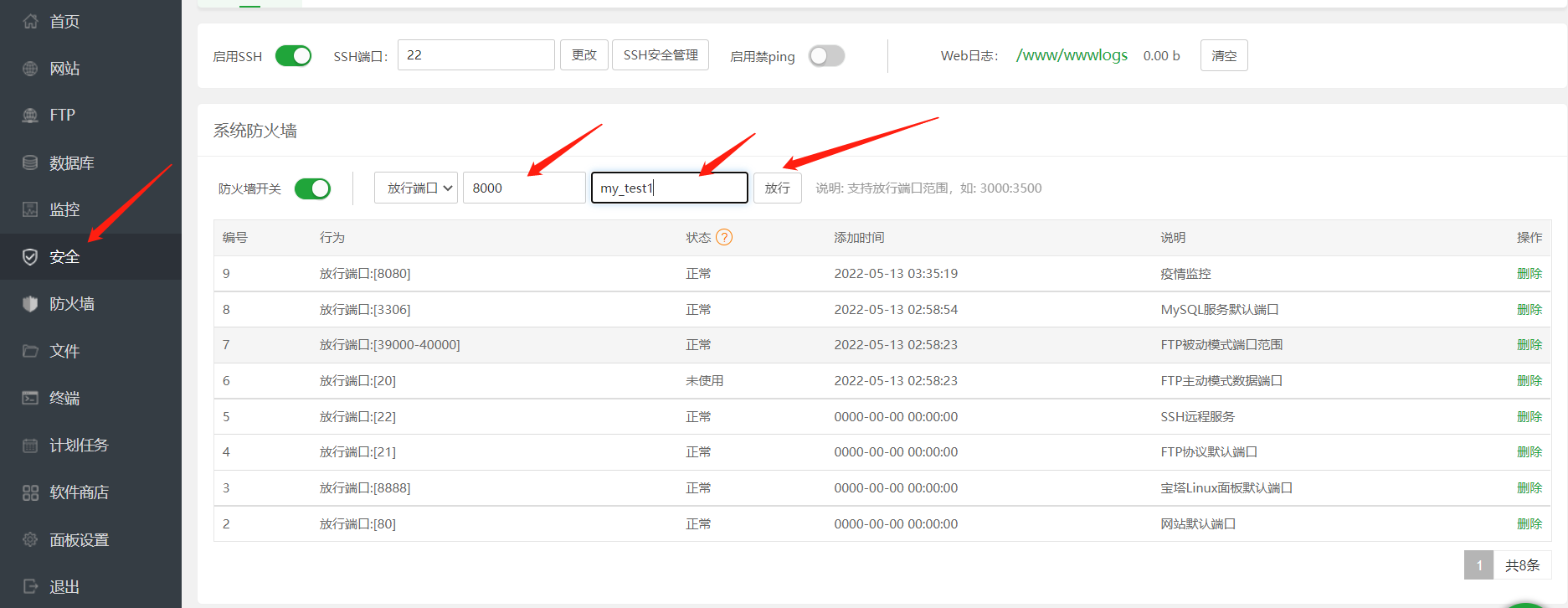Click the 网站默认端口 description
Image resolution: width=1568 pixels, height=608 pixels.
click(1198, 523)
